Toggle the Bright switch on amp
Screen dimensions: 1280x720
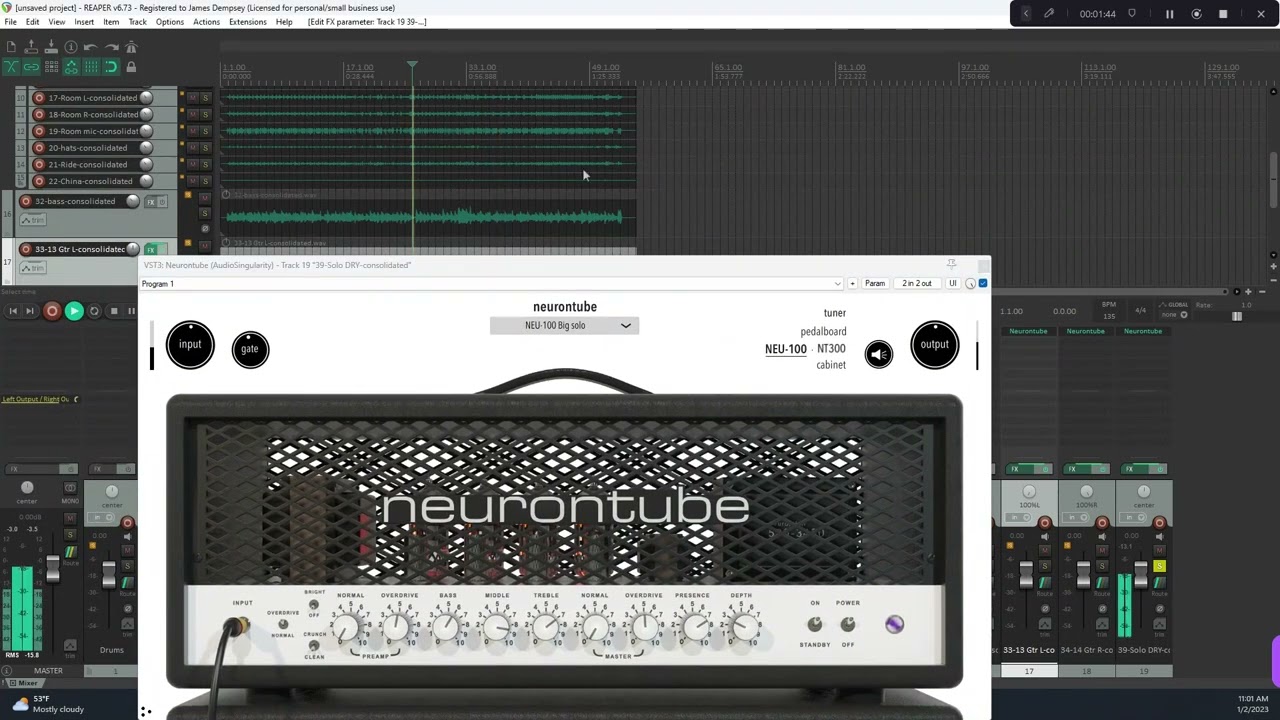click(313, 606)
